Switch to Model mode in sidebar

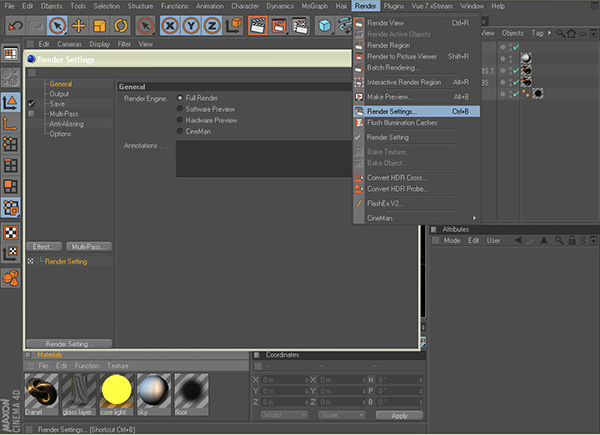pyautogui.click(x=11, y=102)
